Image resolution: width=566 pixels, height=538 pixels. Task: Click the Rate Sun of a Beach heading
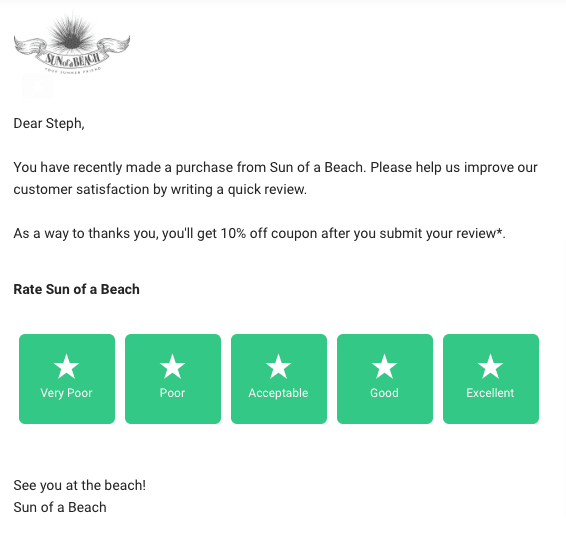[x=77, y=289]
